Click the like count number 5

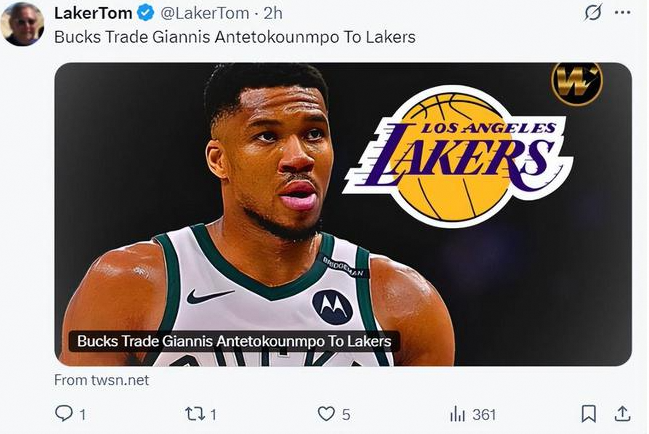pos(348,414)
